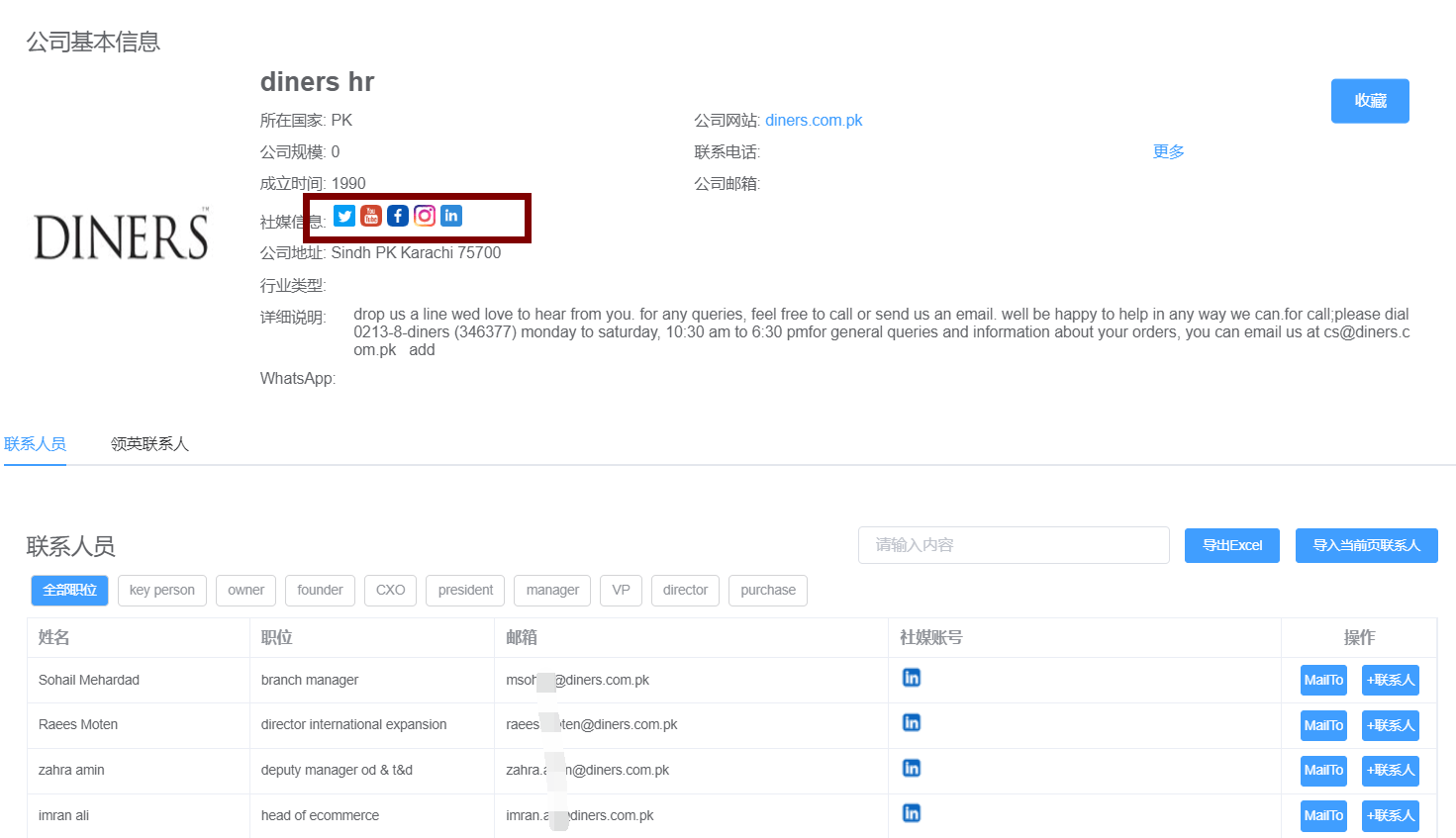Click MailTo for Raees Moten
The width and height of the screenshot is (1456, 838).
click(1323, 725)
